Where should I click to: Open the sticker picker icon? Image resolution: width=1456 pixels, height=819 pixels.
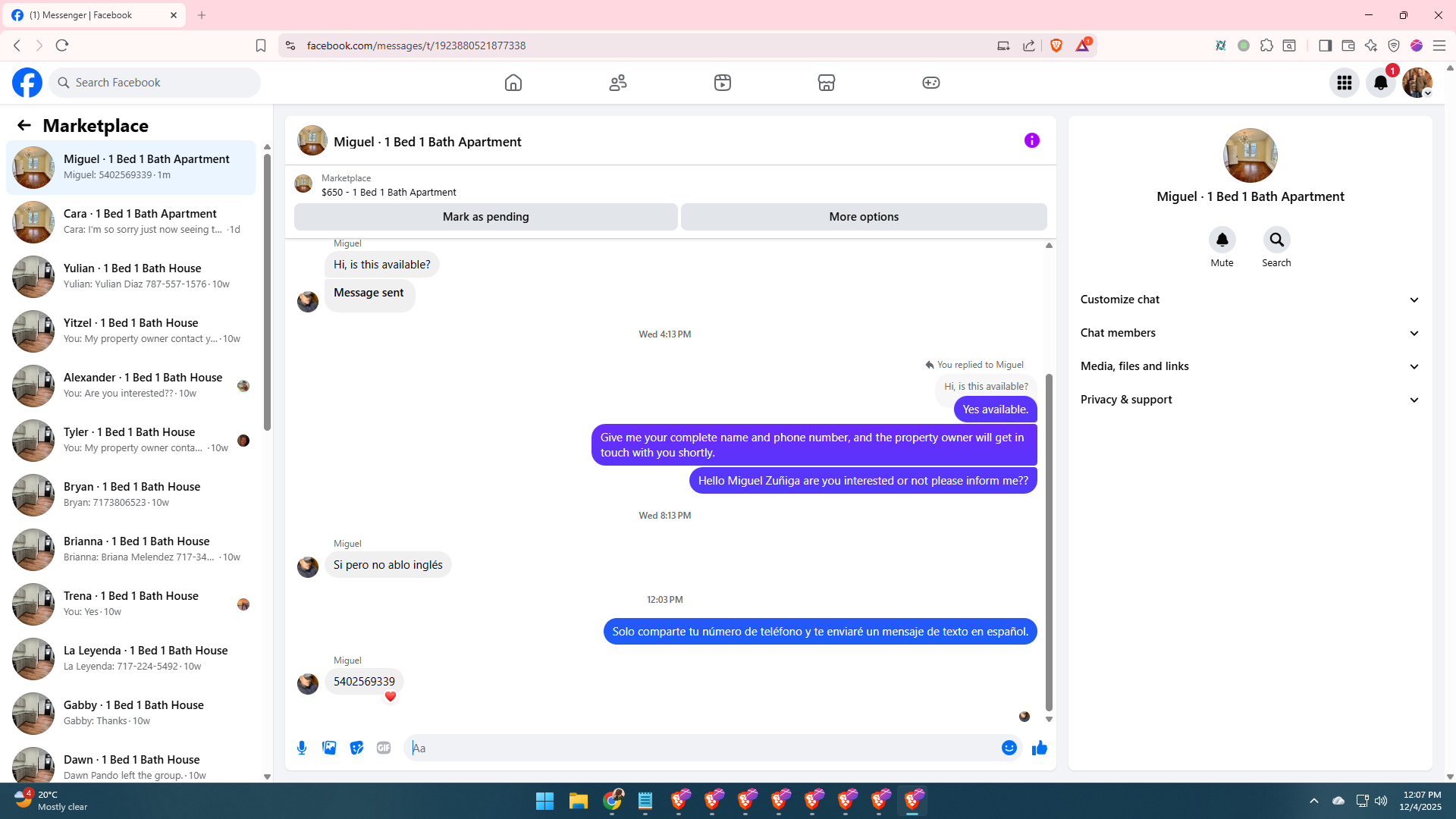(x=356, y=748)
